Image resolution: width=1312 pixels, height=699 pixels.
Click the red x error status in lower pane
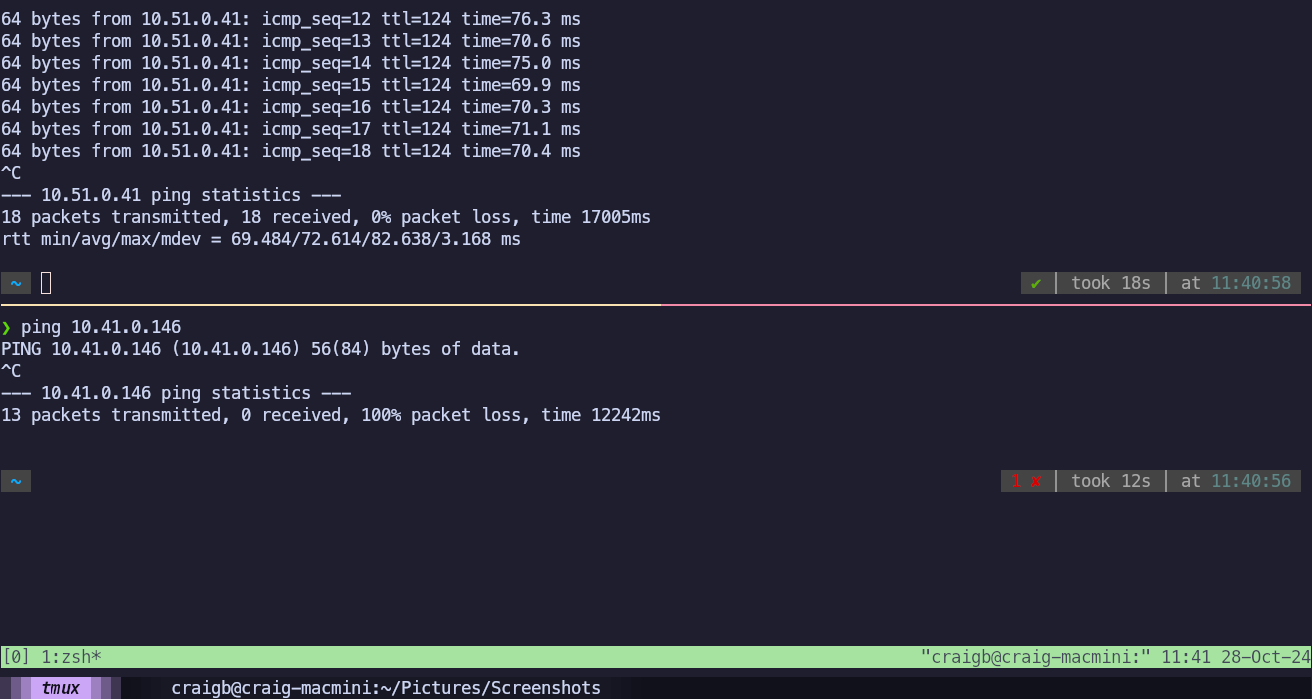1026,481
